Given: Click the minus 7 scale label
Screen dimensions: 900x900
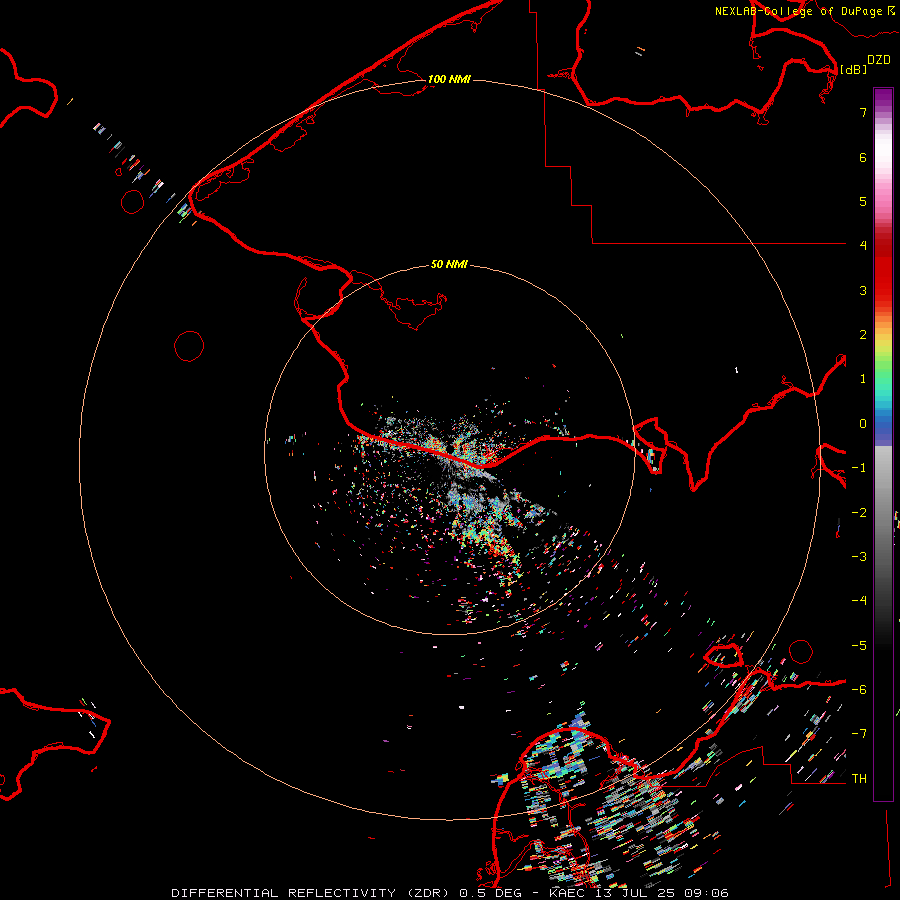Looking at the screenshot, I should [x=859, y=734].
